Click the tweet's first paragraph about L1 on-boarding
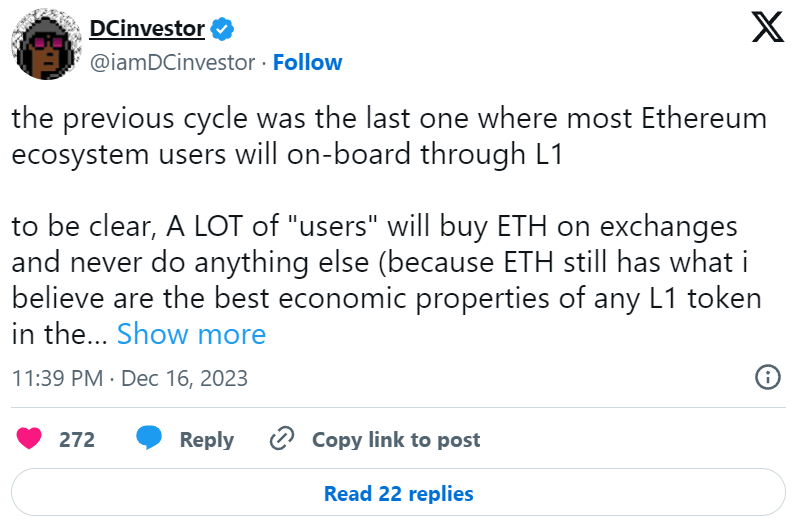 (x=389, y=137)
